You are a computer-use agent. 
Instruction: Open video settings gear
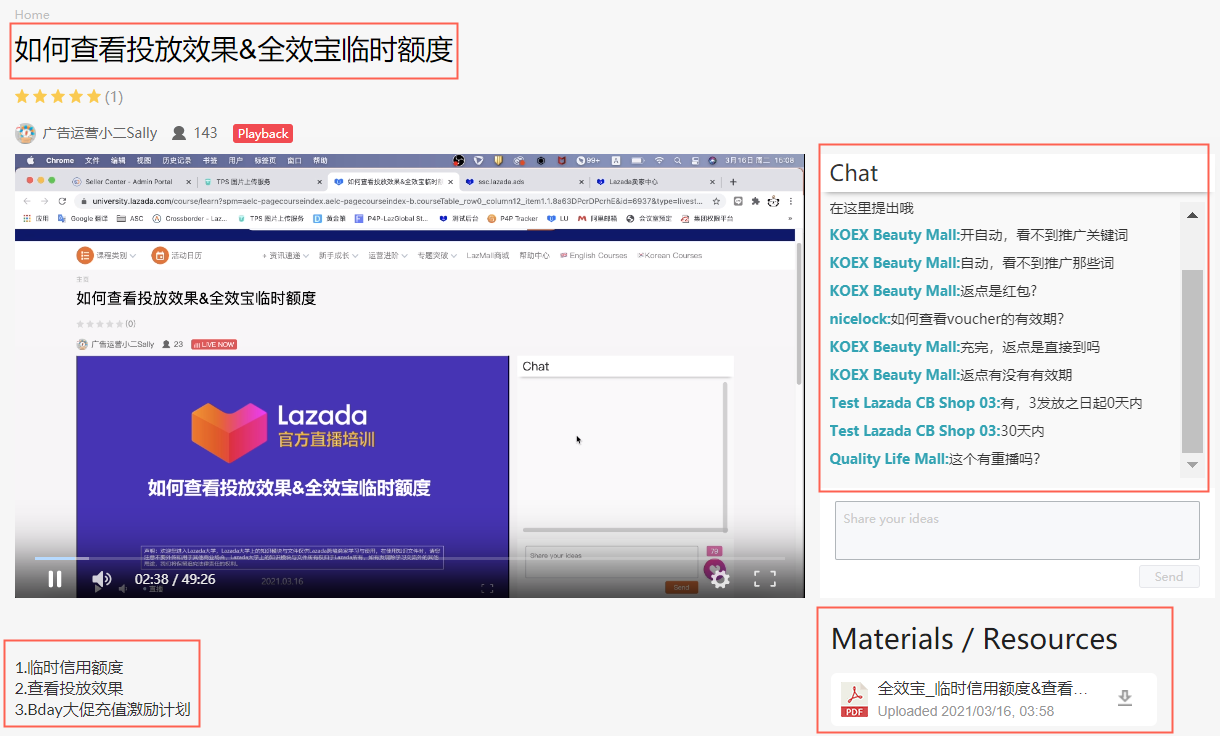point(720,579)
